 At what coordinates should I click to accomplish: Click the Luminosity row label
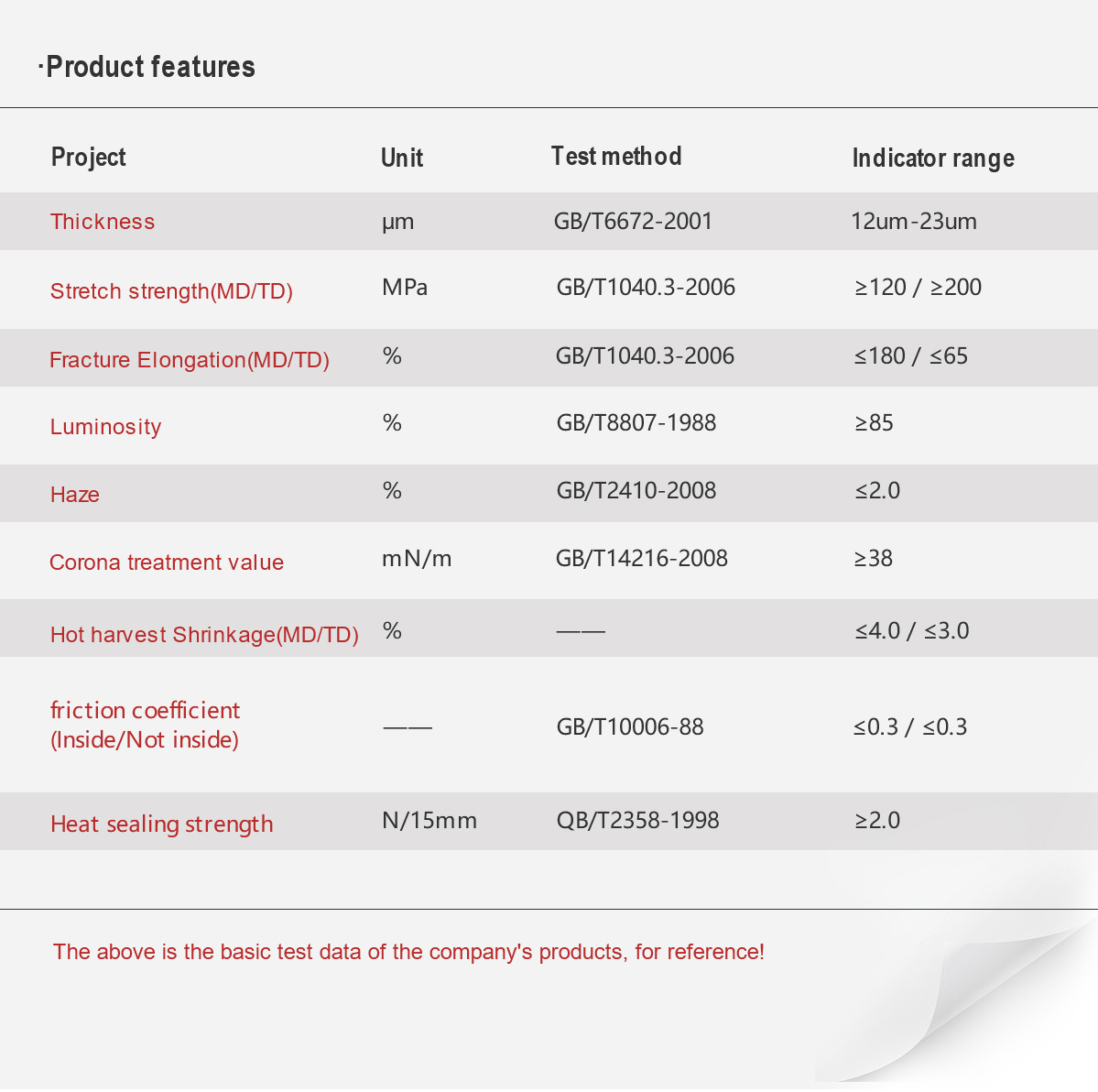105,427
